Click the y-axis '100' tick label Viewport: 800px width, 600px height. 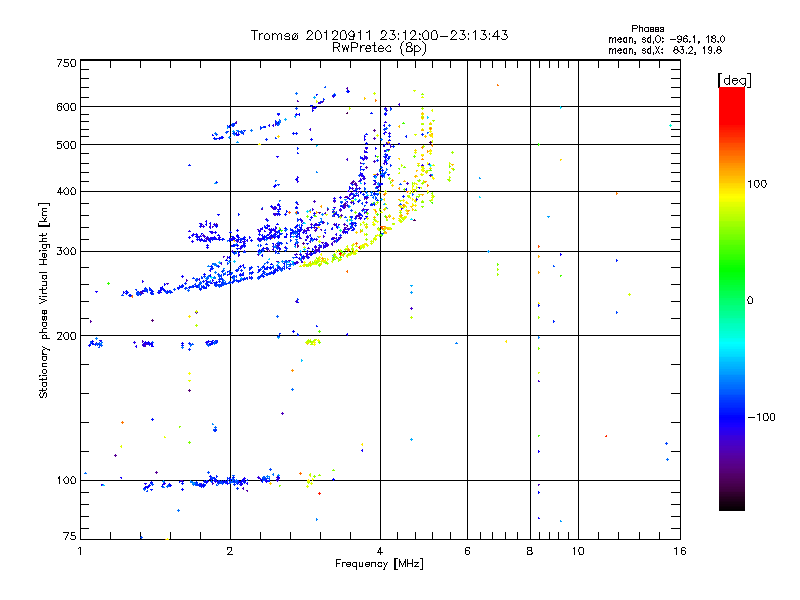tap(66, 481)
